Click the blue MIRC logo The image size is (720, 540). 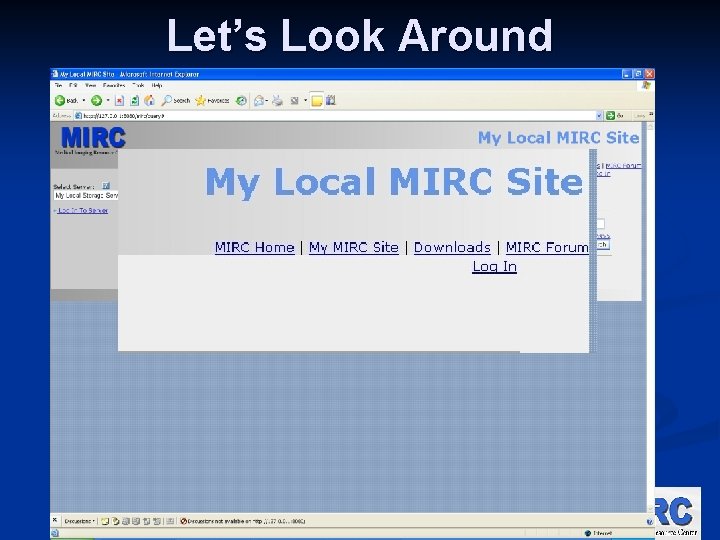coord(93,137)
